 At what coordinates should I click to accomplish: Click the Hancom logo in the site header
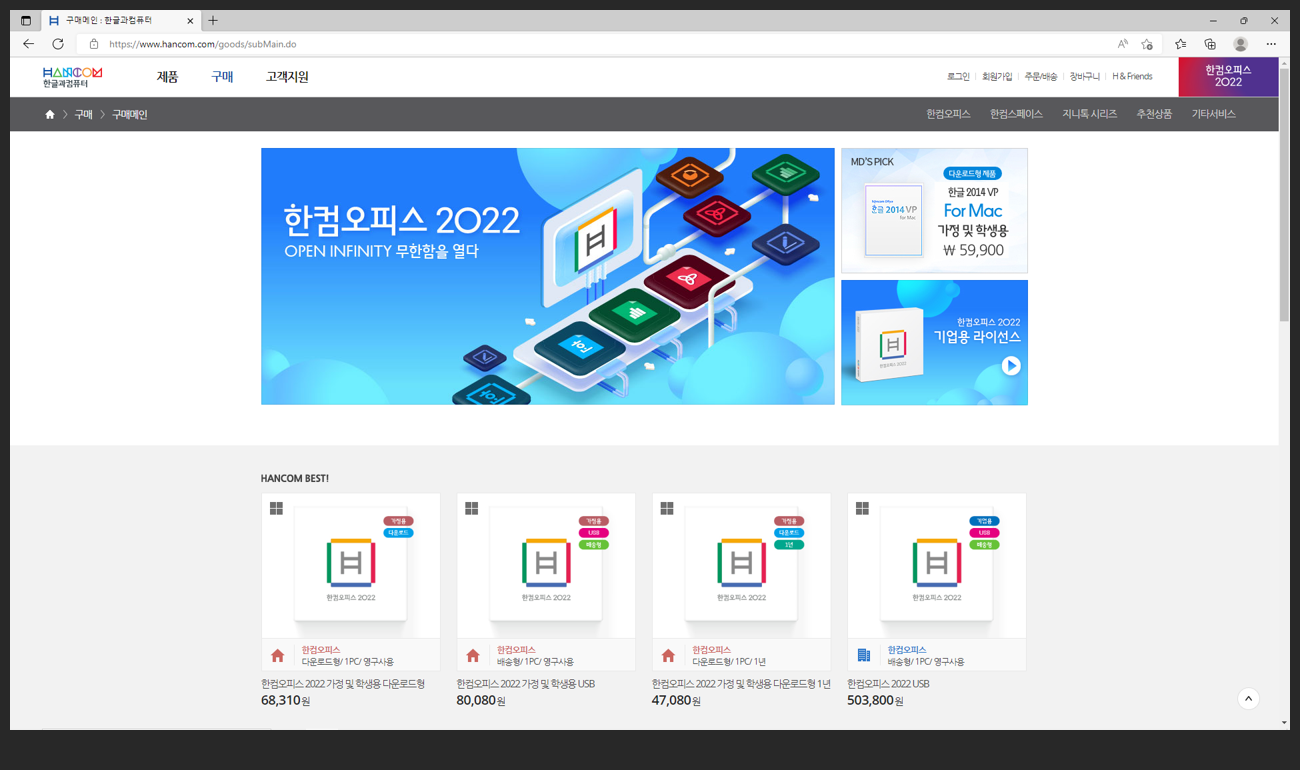point(72,77)
